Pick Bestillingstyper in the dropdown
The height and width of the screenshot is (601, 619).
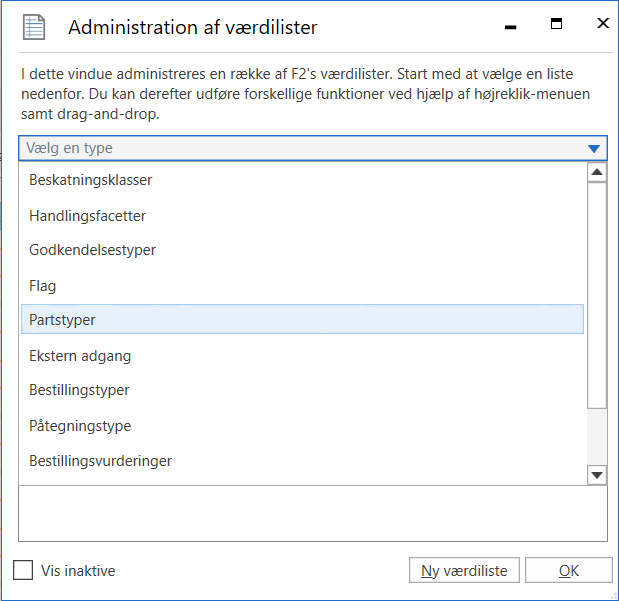pos(79,390)
